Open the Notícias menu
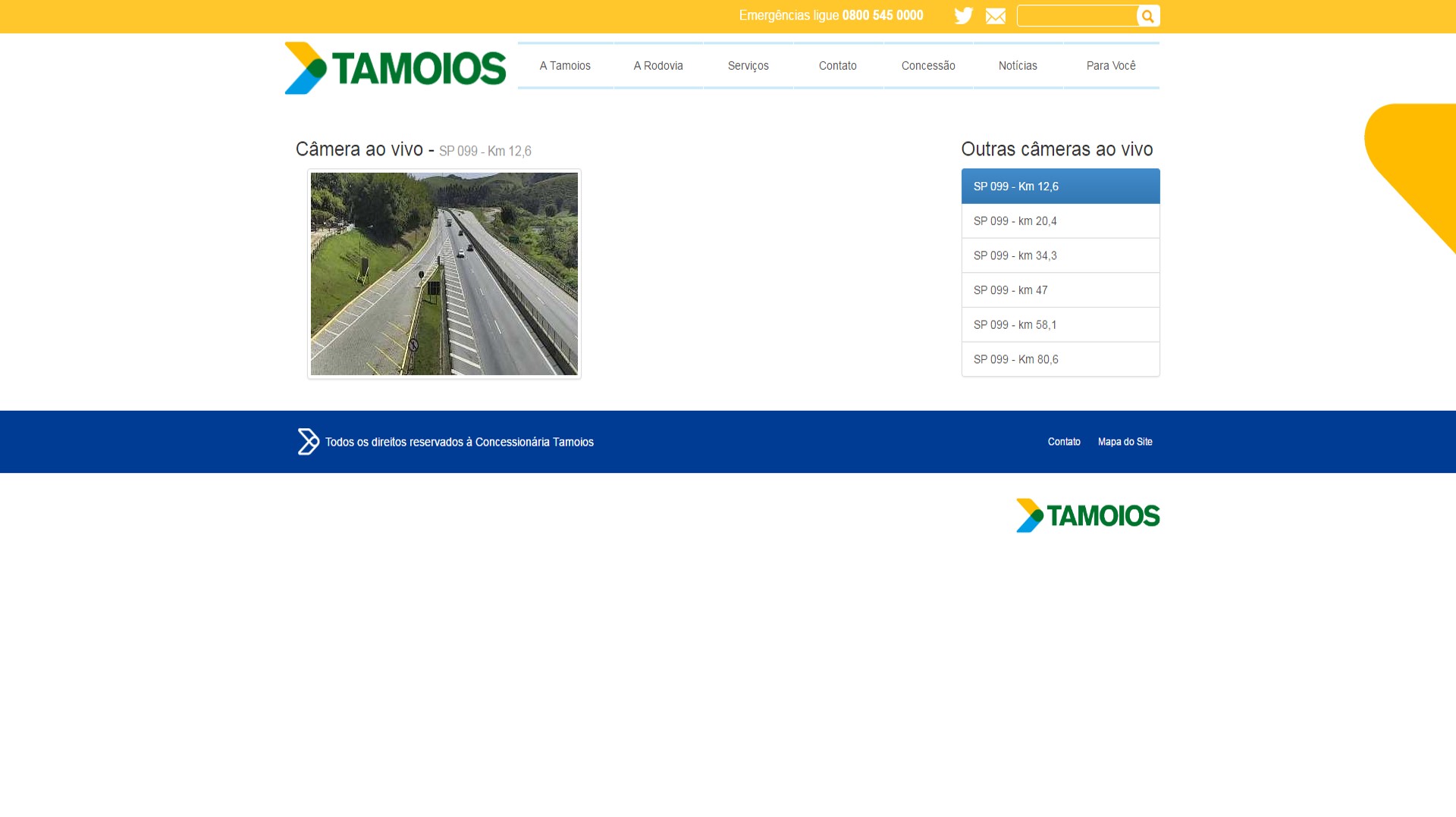This screenshot has height=817, width=1456. point(1018,66)
